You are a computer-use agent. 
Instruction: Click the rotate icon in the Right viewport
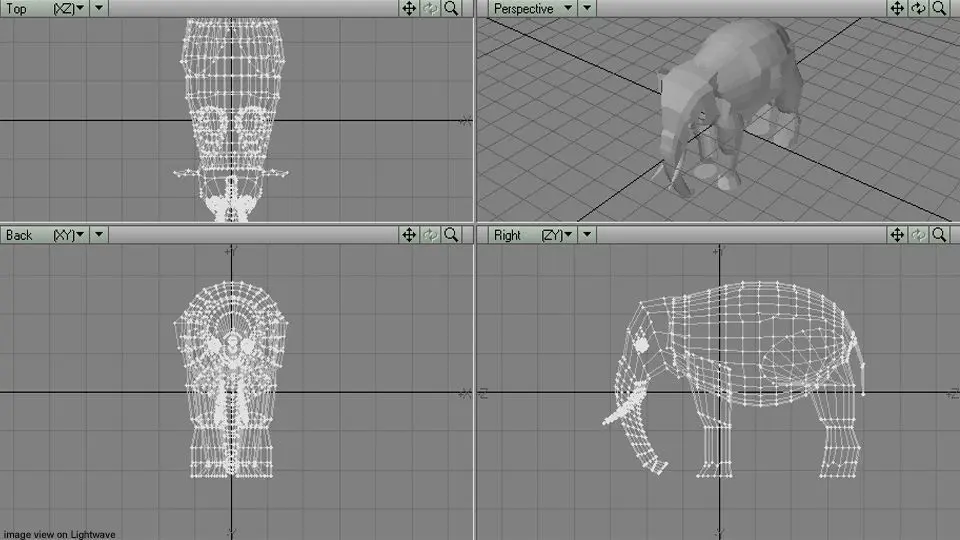pos(918,235)
